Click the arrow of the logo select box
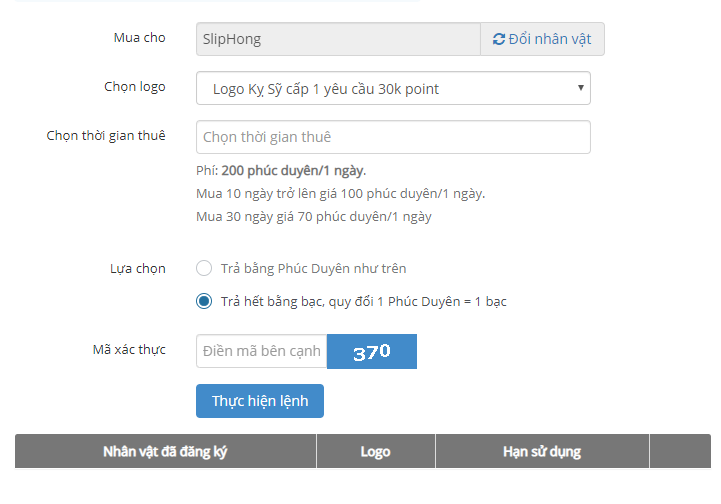 580,89
